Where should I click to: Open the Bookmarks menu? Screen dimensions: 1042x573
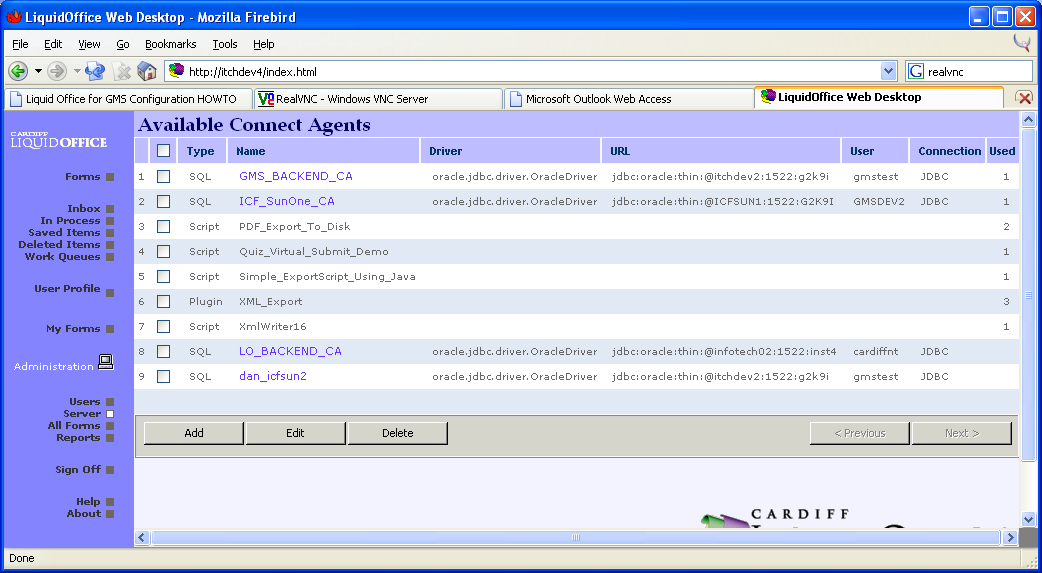pyautogui.click(x=170, y=44)
